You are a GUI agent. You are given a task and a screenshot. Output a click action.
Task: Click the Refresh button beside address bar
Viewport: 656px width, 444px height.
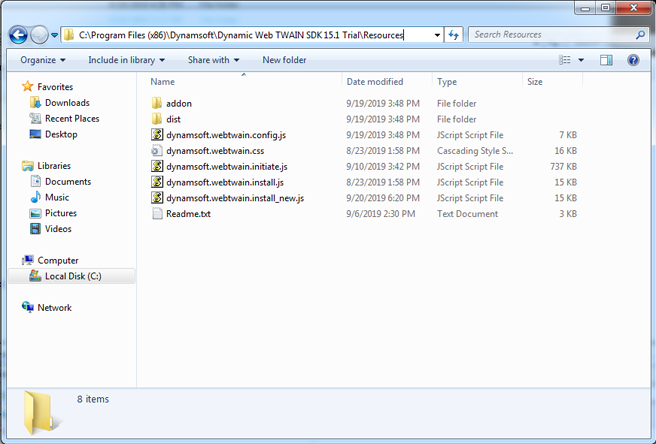[x=454, y=35]
